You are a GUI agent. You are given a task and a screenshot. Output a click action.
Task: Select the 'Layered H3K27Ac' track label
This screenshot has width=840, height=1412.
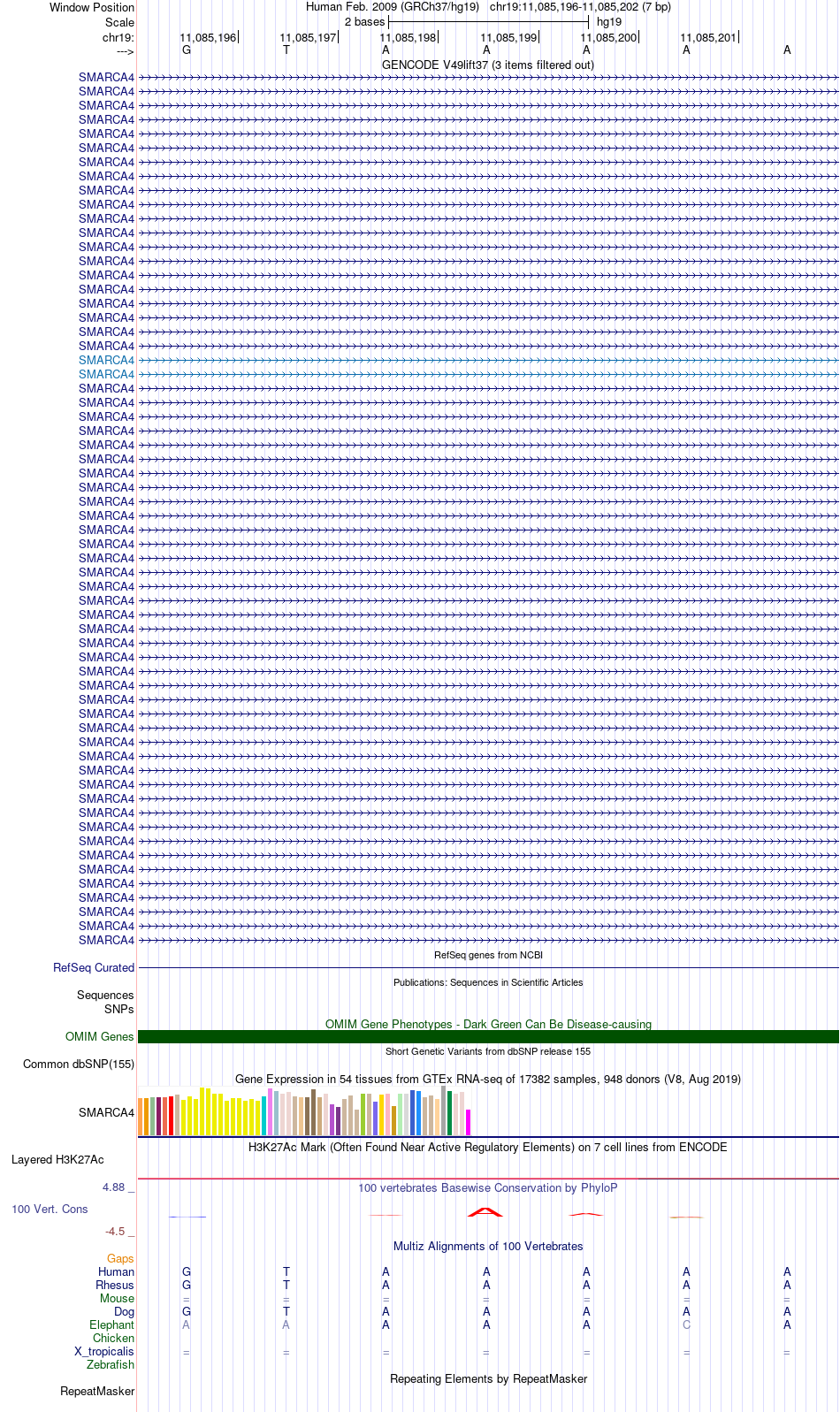pyautogui.click(x=57, y=1160)
